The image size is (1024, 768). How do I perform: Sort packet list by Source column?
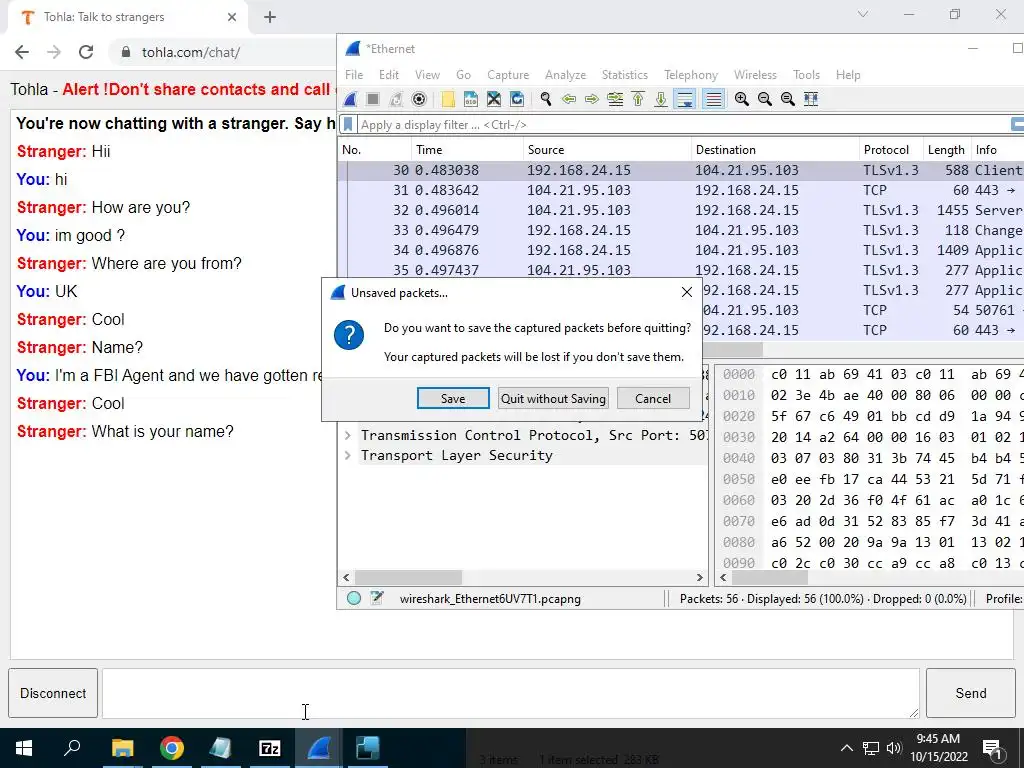[607, 150]
